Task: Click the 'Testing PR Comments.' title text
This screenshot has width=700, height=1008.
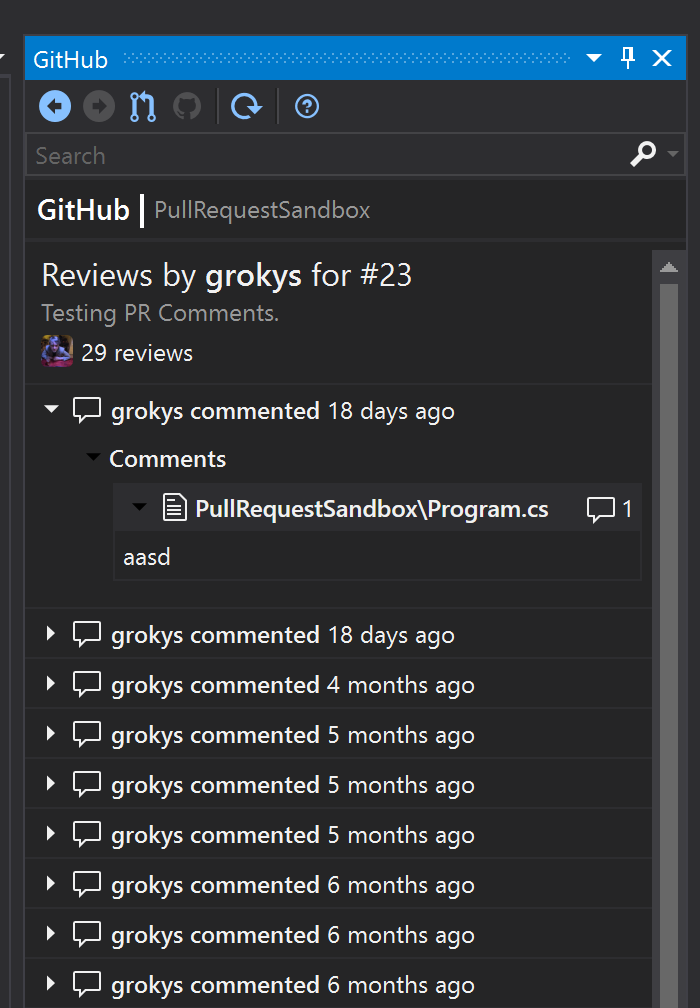Action: tap(160, 313)
